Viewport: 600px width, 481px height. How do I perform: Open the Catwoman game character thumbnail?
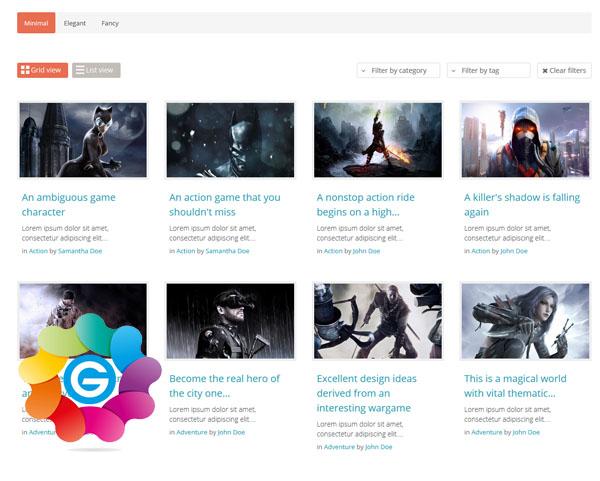[83, 140]
